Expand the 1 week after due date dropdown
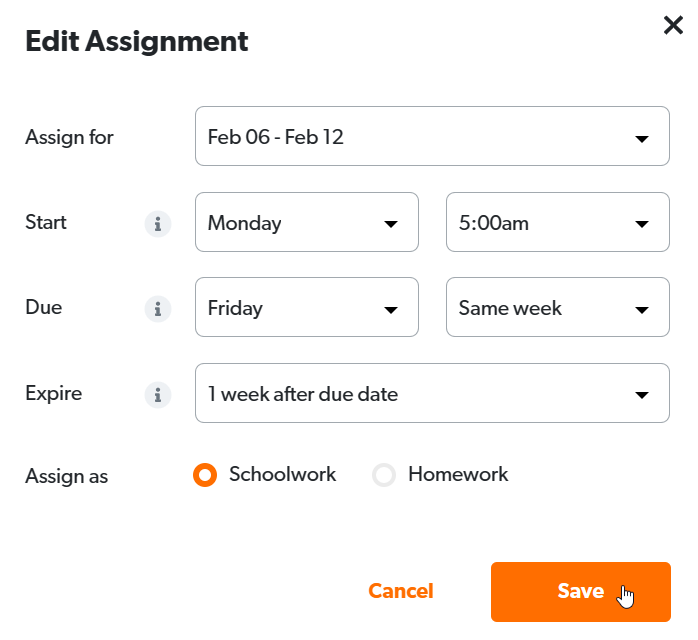 [x=432, y=394]
